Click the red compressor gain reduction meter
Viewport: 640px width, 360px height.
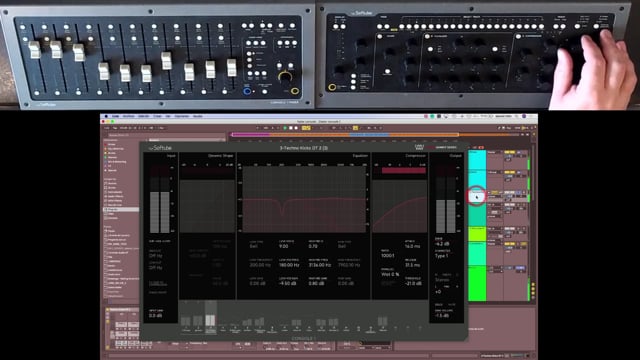click(x=403, y=171)
